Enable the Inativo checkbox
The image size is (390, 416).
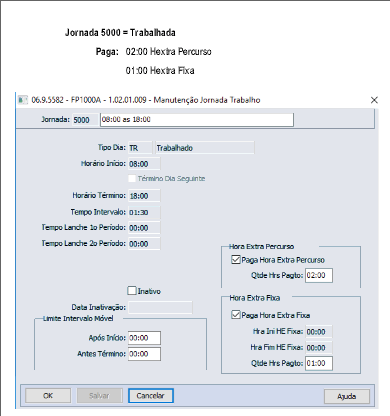[132, 291]
